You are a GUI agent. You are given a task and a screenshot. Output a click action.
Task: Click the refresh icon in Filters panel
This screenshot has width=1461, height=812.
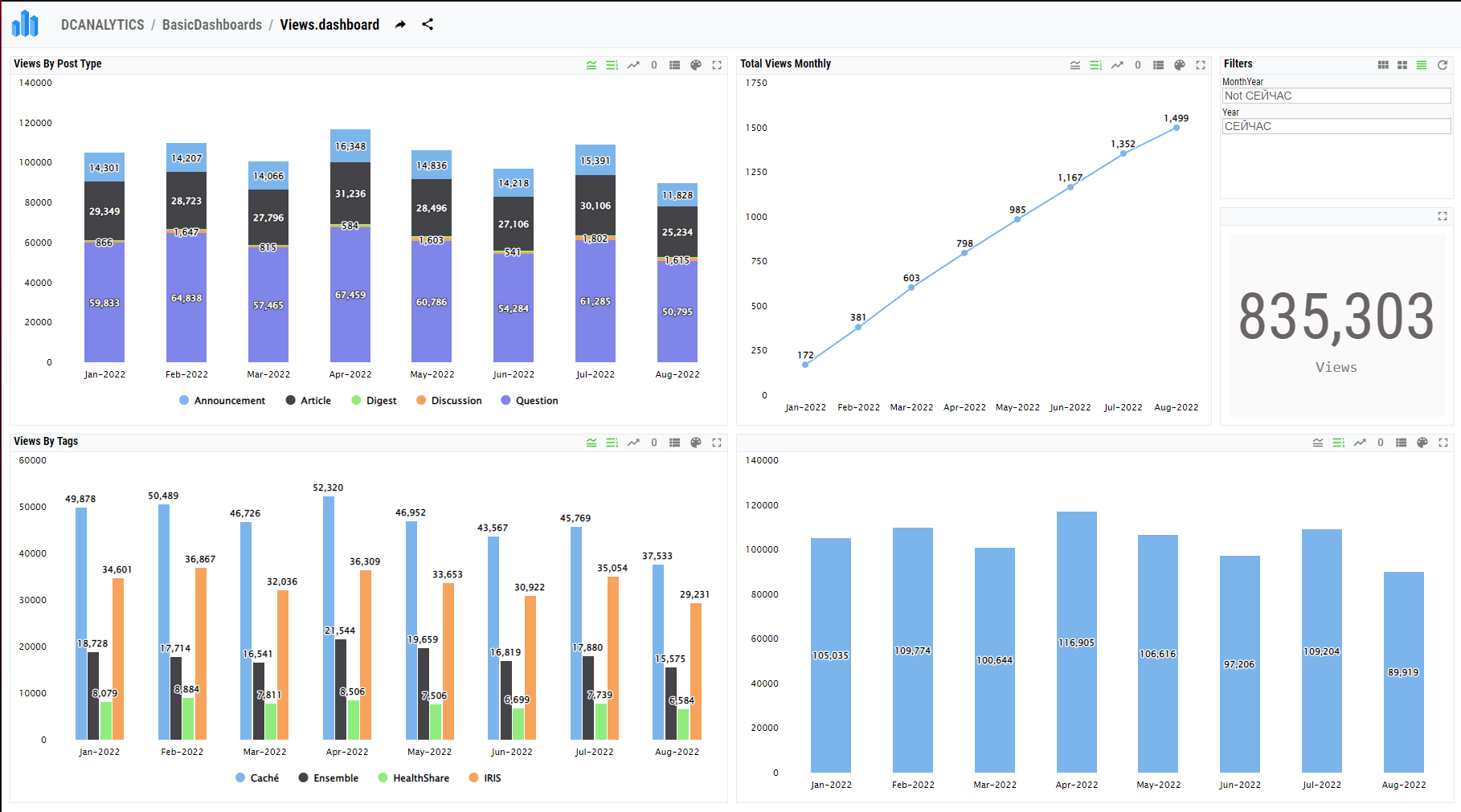1443,65
